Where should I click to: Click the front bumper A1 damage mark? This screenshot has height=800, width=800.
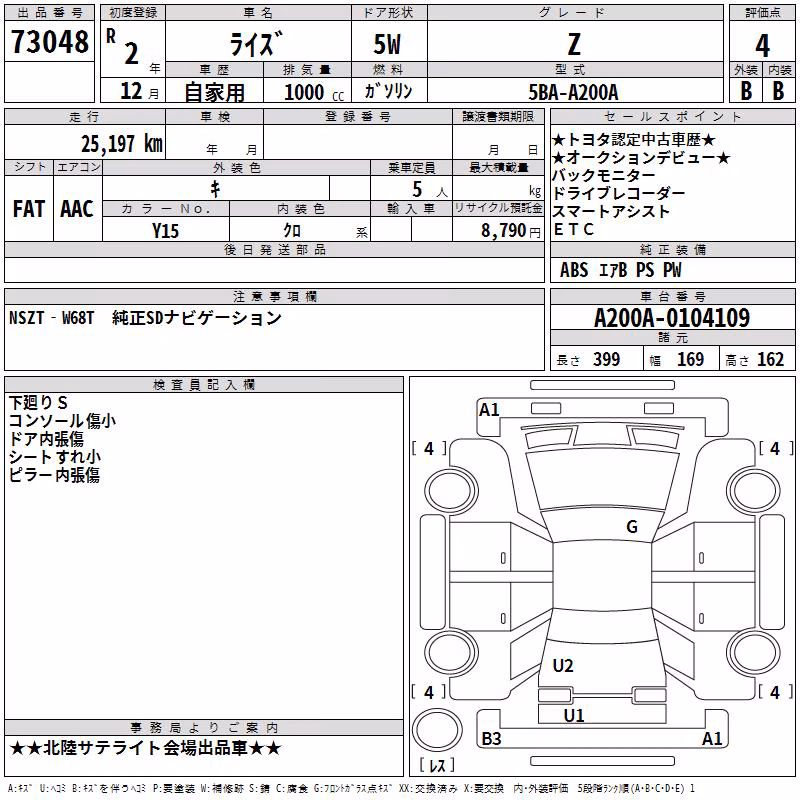(489, 410)
